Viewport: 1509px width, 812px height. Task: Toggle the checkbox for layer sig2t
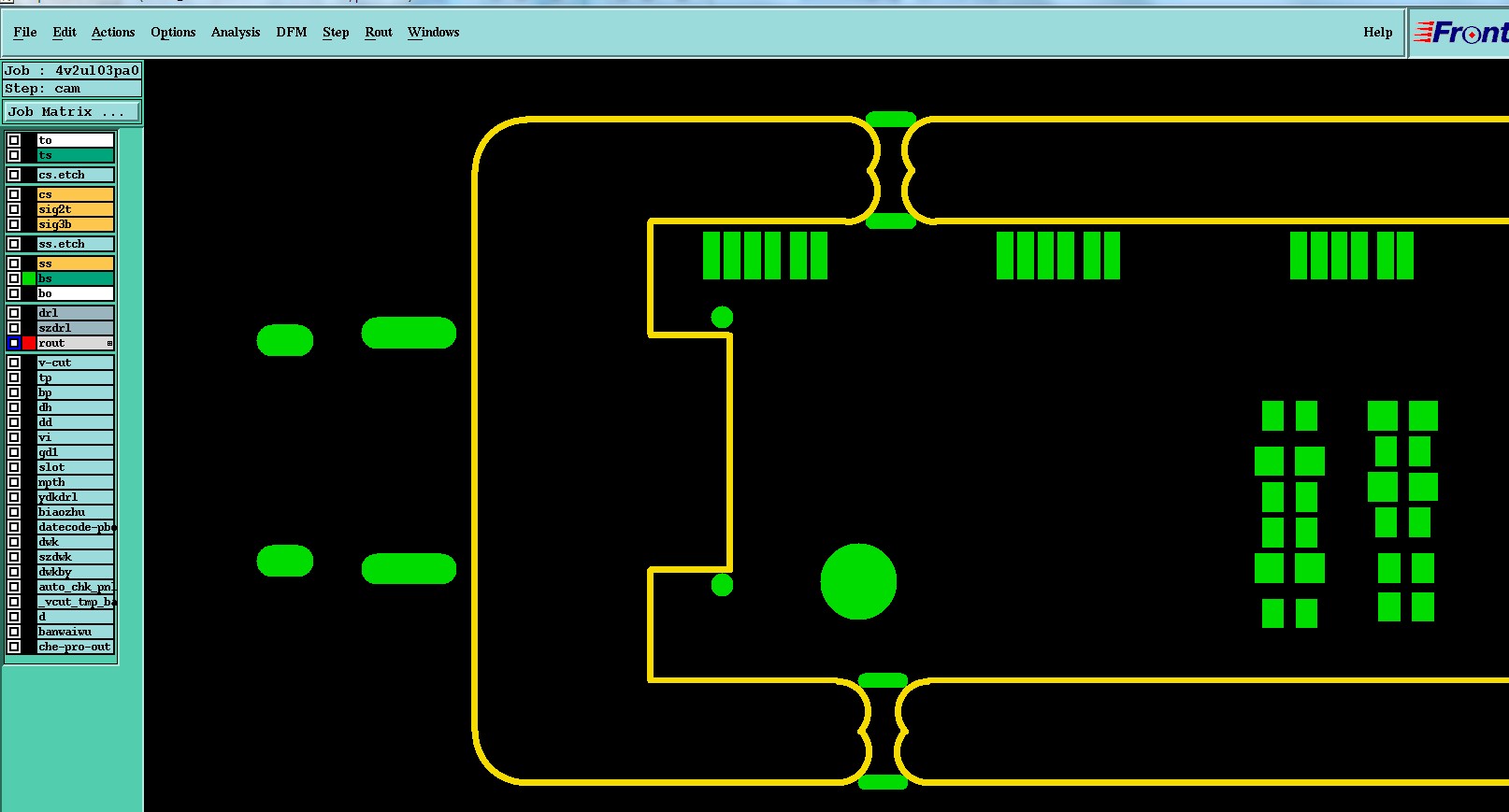click(14, 209)
